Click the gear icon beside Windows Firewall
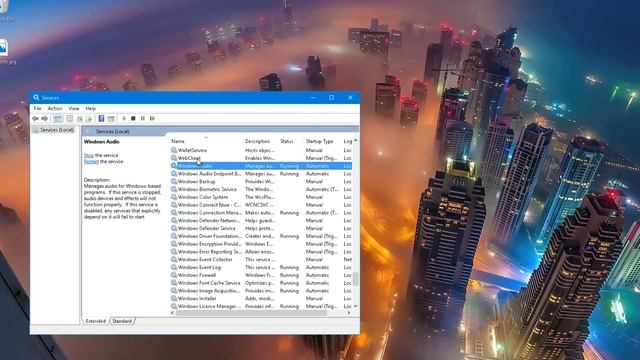640x360 pixels. tap(174, 275)
